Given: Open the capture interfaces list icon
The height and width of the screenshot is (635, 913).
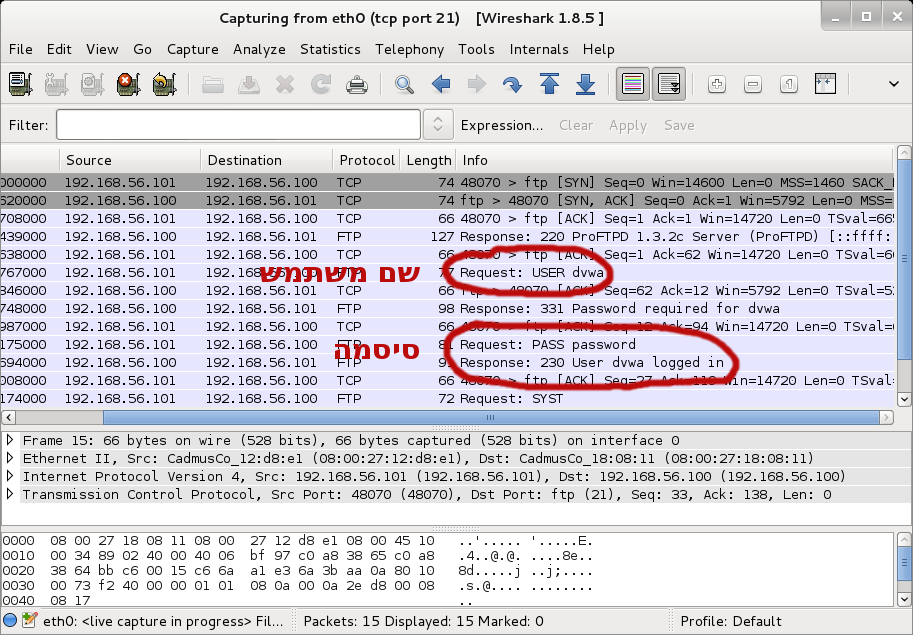Looking at the screenshot, I should click(20, 84).
